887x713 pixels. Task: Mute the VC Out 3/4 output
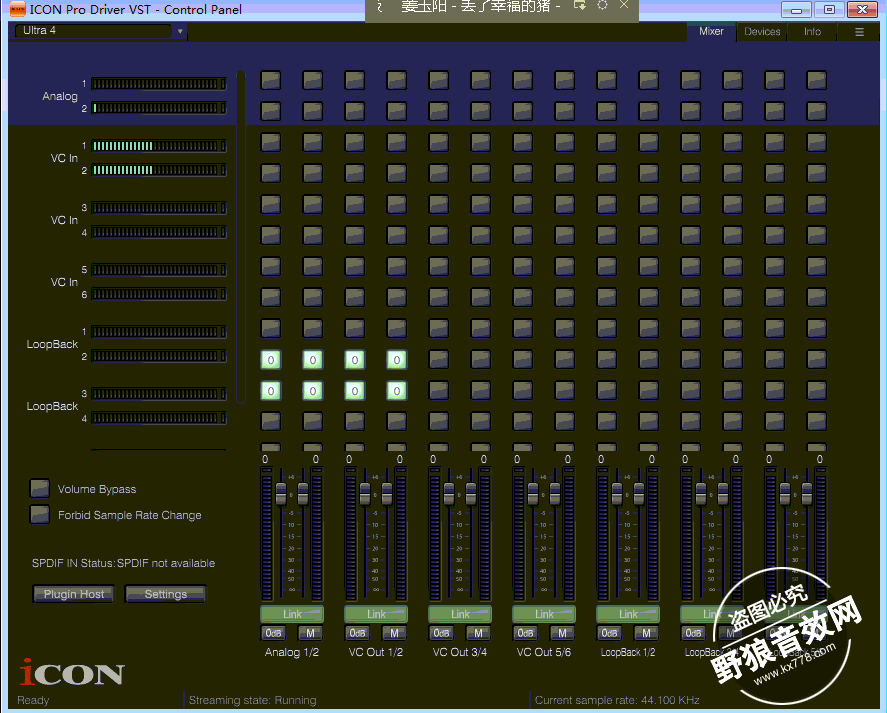pos(479,633)
